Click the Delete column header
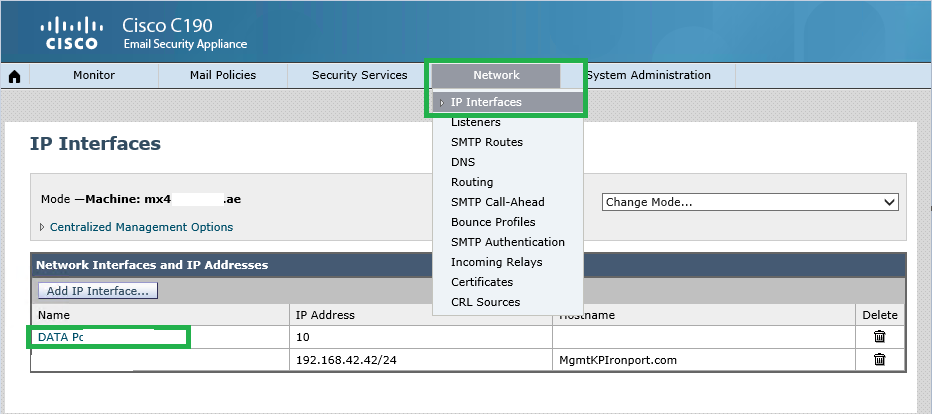This screenshot has width=932, height=414. (880, 315)
